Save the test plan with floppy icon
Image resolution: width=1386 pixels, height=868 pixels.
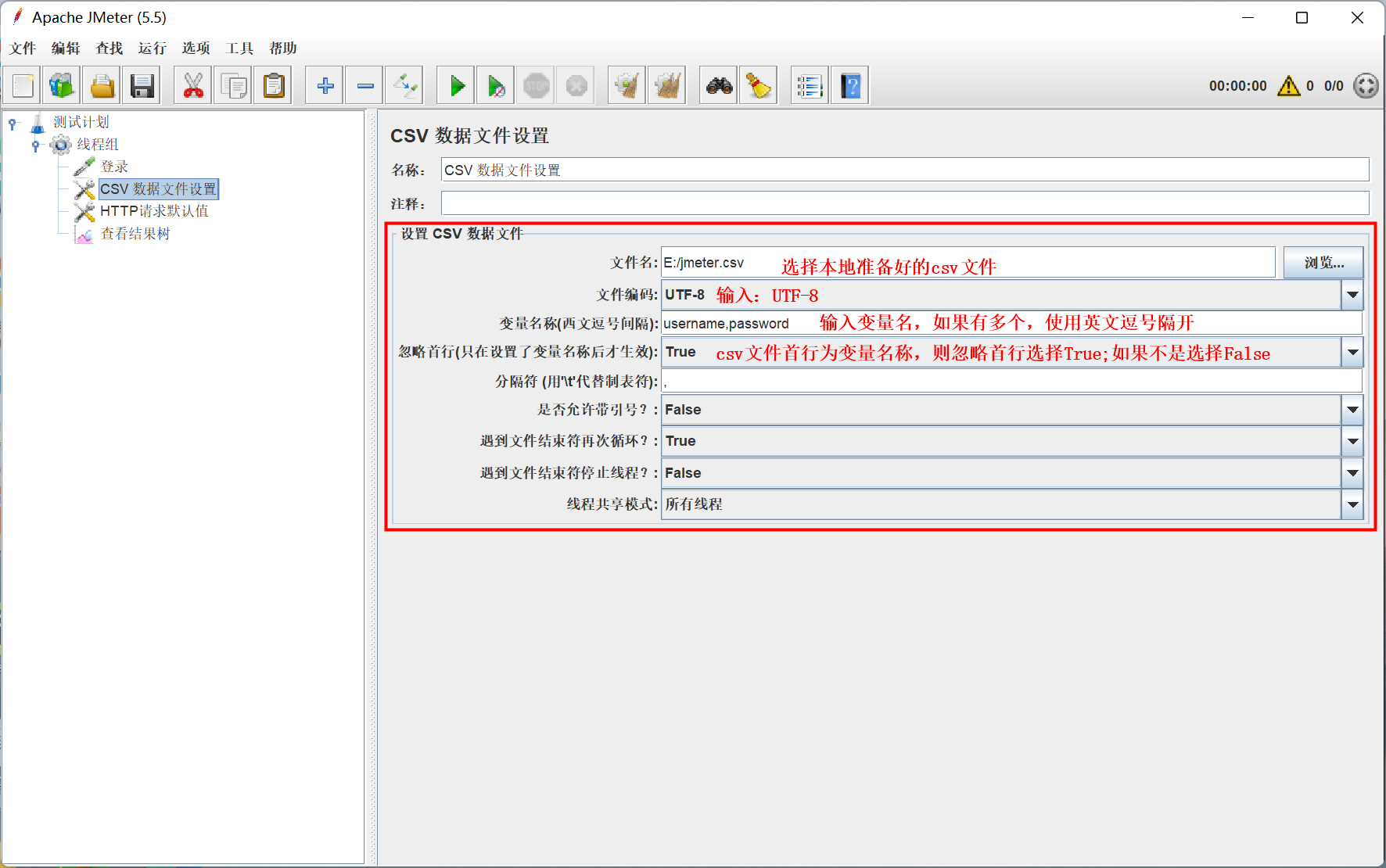(x=142, y=85)
